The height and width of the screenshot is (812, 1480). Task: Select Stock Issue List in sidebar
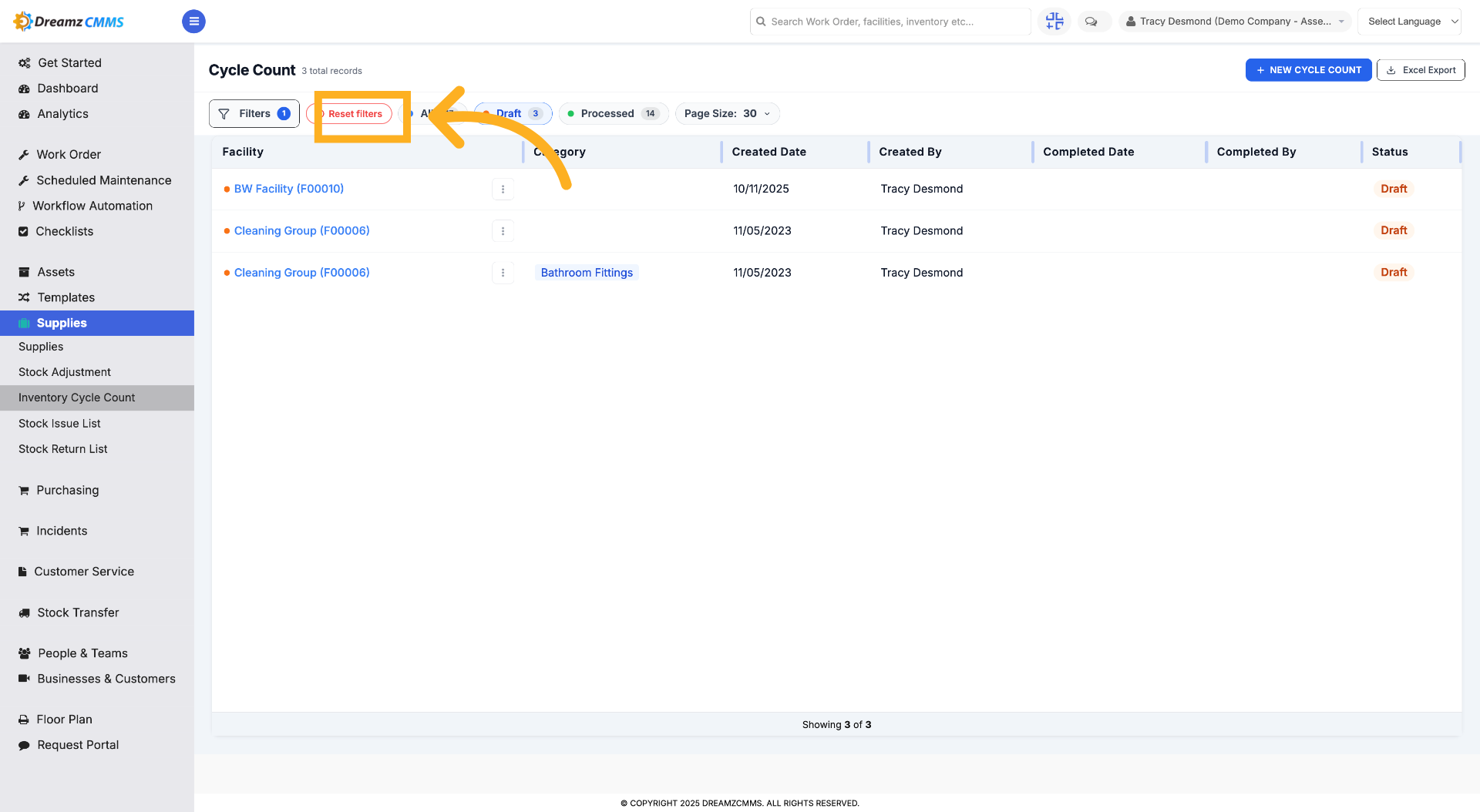pyautogui.click(x=59, y=424)
